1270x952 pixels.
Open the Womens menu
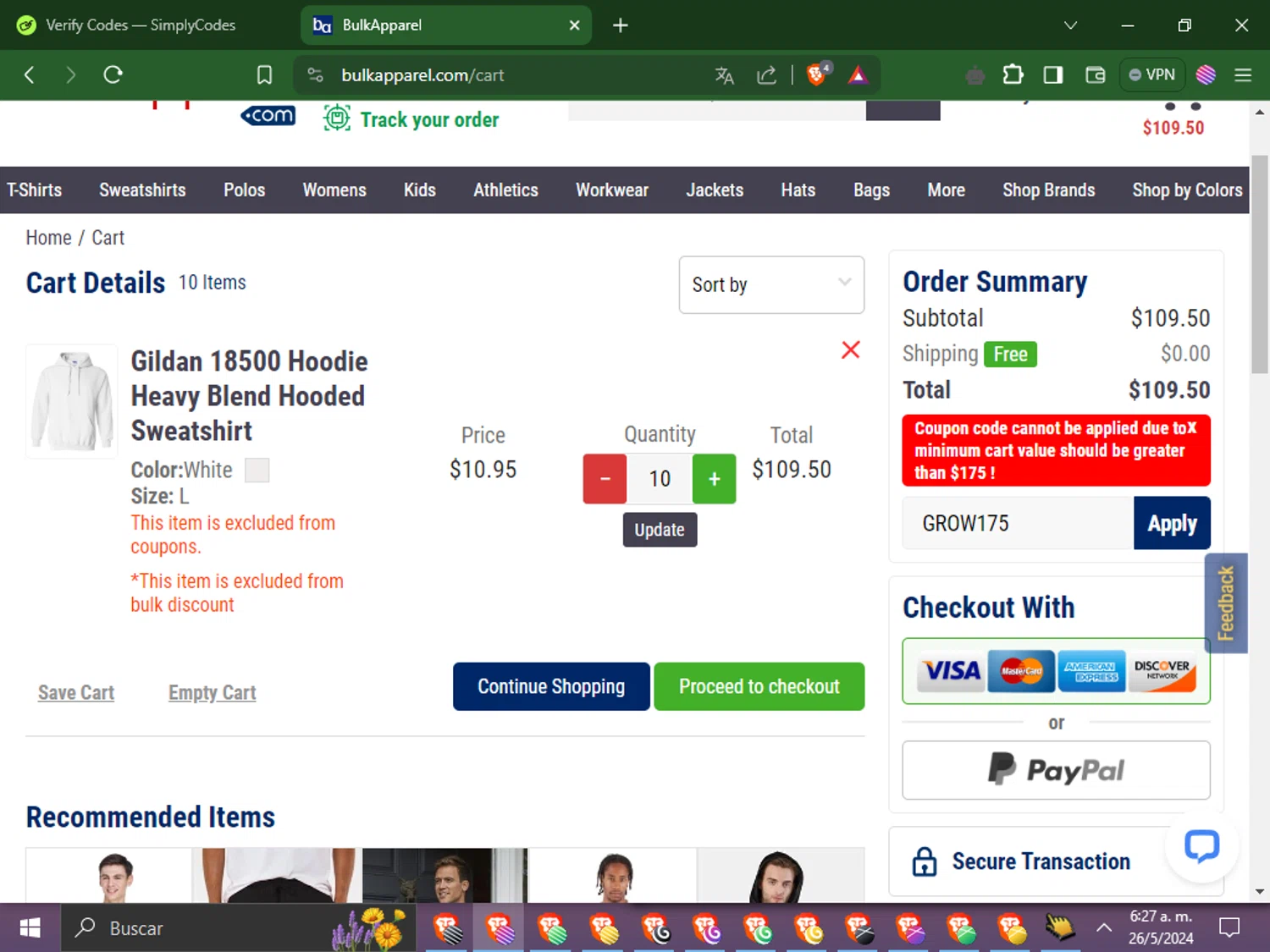point(334,190)
